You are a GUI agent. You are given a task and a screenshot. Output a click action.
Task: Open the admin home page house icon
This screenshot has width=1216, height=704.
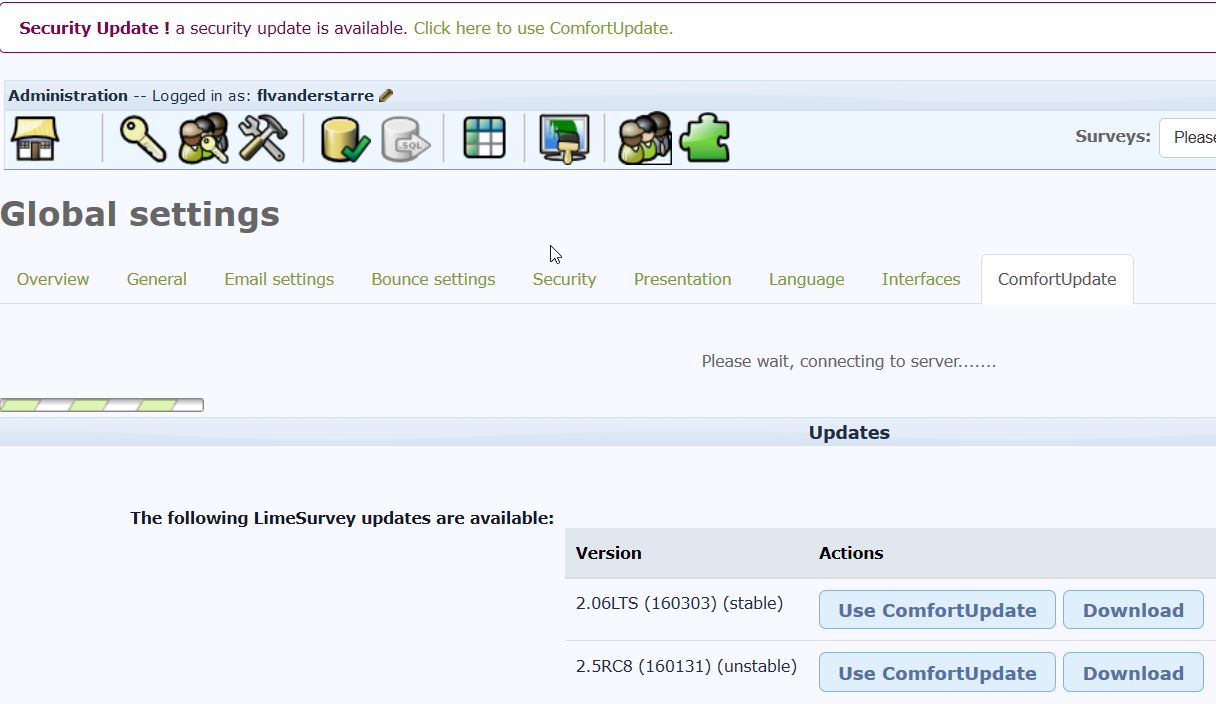[x=35, y=138]
